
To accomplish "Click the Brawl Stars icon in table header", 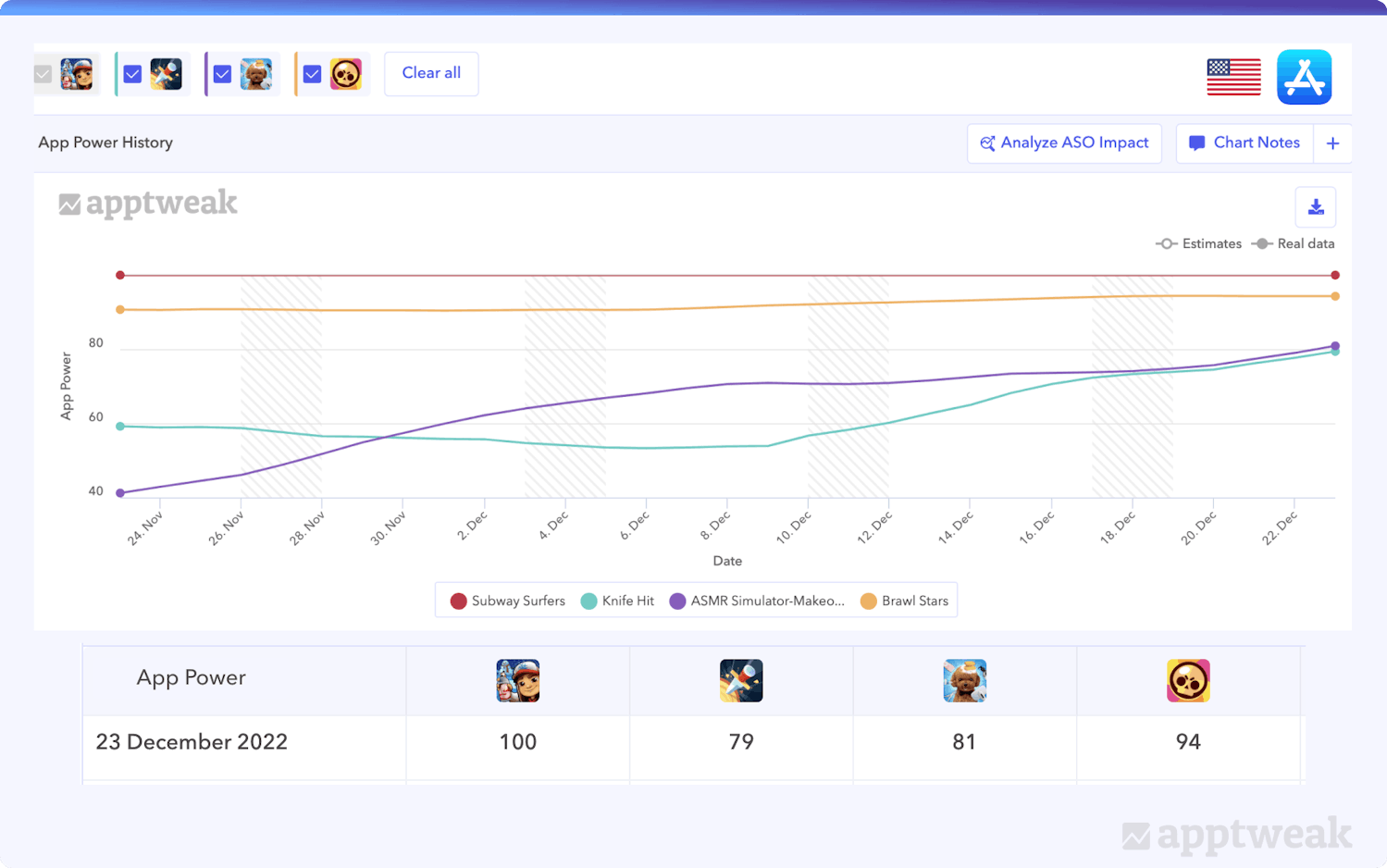I will tap(1188, 681).
